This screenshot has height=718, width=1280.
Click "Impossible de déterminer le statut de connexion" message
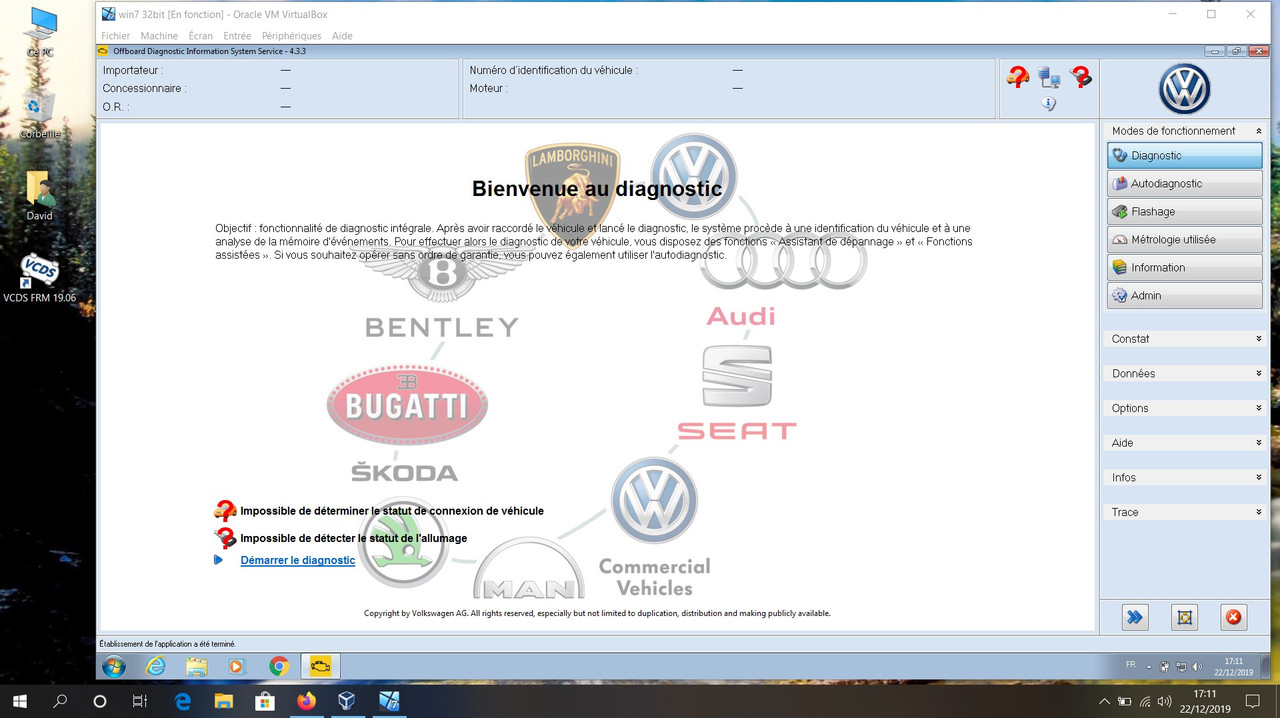tap(392, 511)
